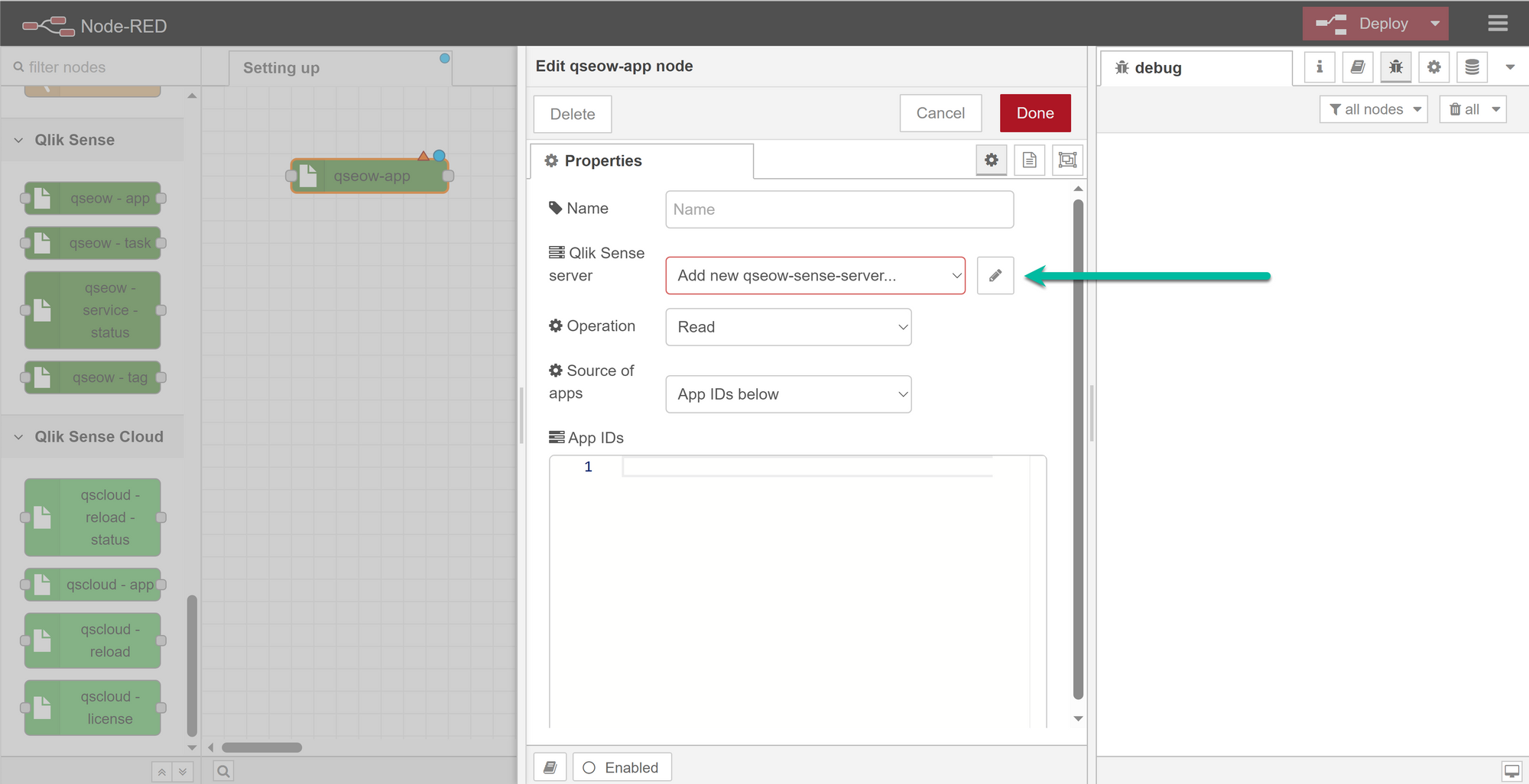Click the Delete button

(573, 114)
